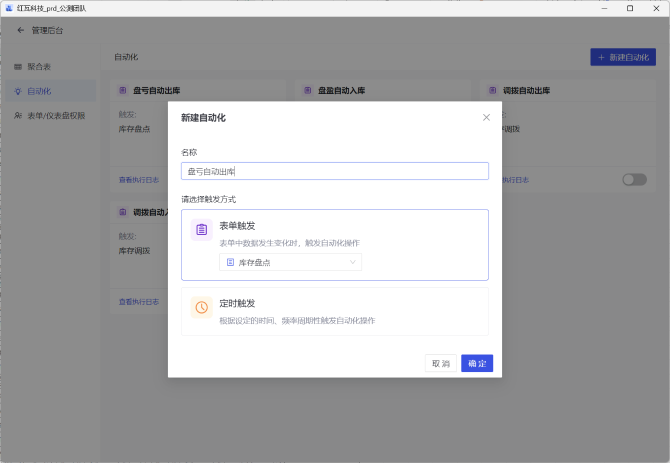This screenshot has height=463, width=670.
Task: Click the chevron arrow in 库存盘点 dropdown
Action: pyautogui.click(x=353, y=262)
